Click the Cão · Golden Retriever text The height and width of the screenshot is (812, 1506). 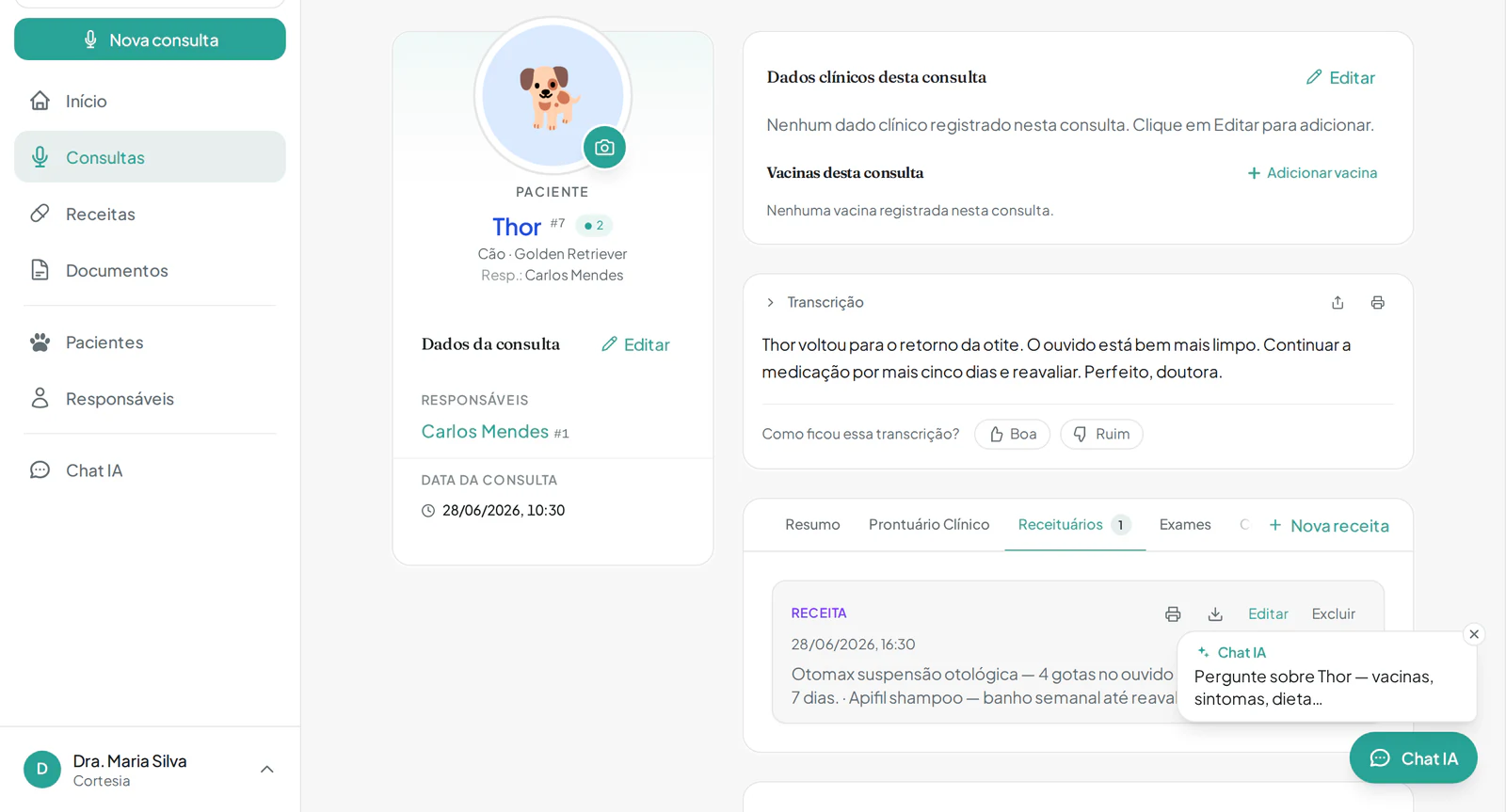(552, 254)
